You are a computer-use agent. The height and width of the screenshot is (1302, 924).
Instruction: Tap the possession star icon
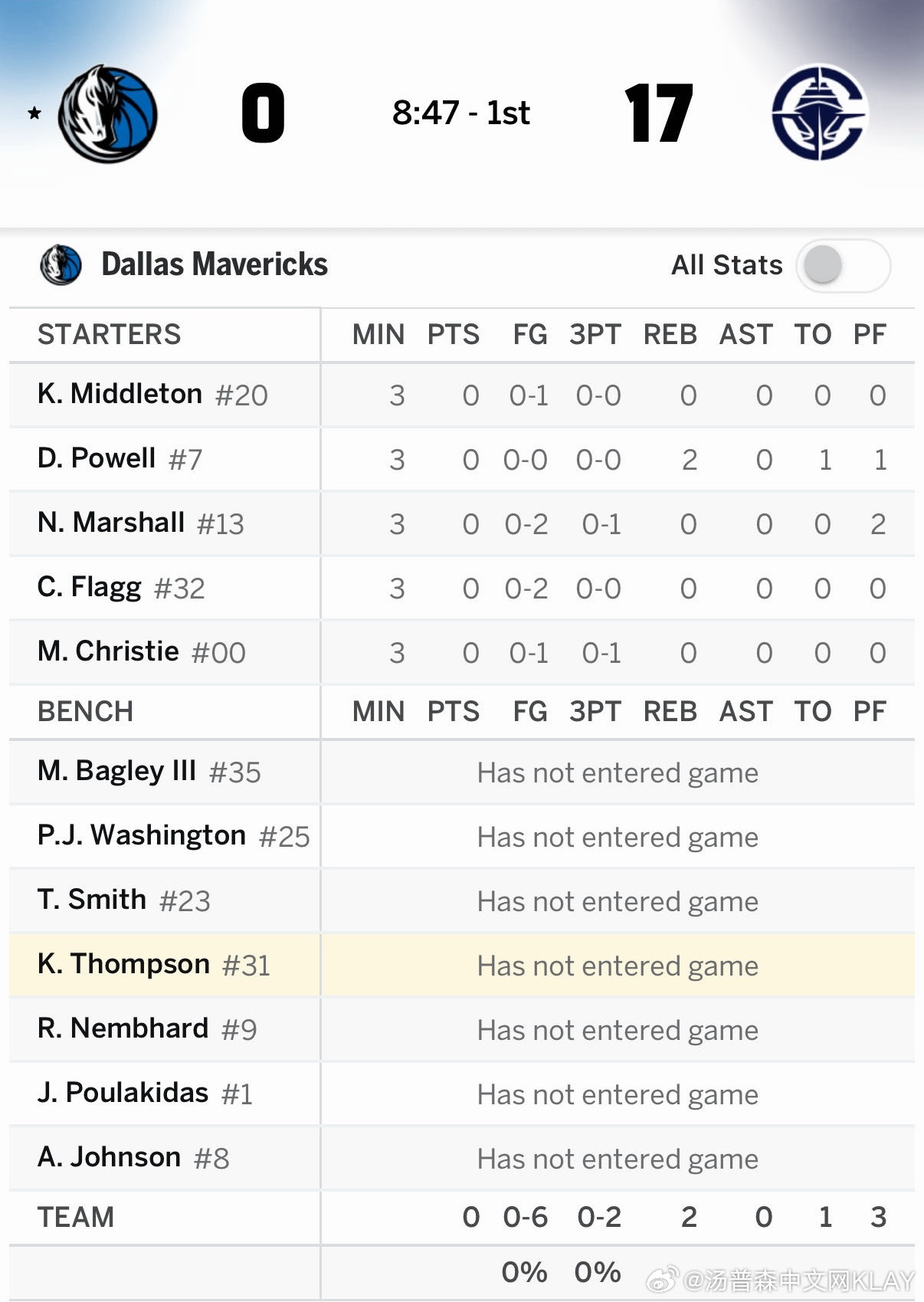coord(34,113)
